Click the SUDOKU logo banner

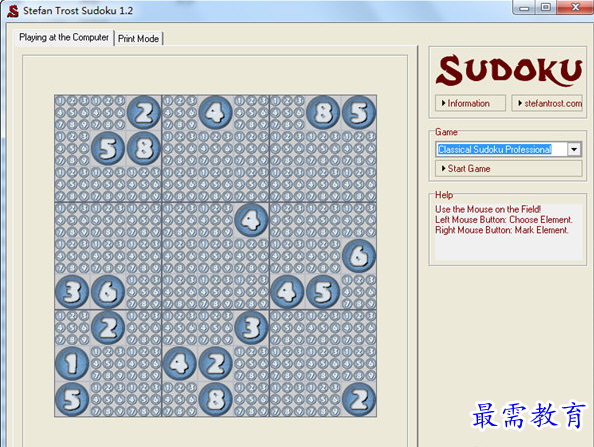click(509, 71)
